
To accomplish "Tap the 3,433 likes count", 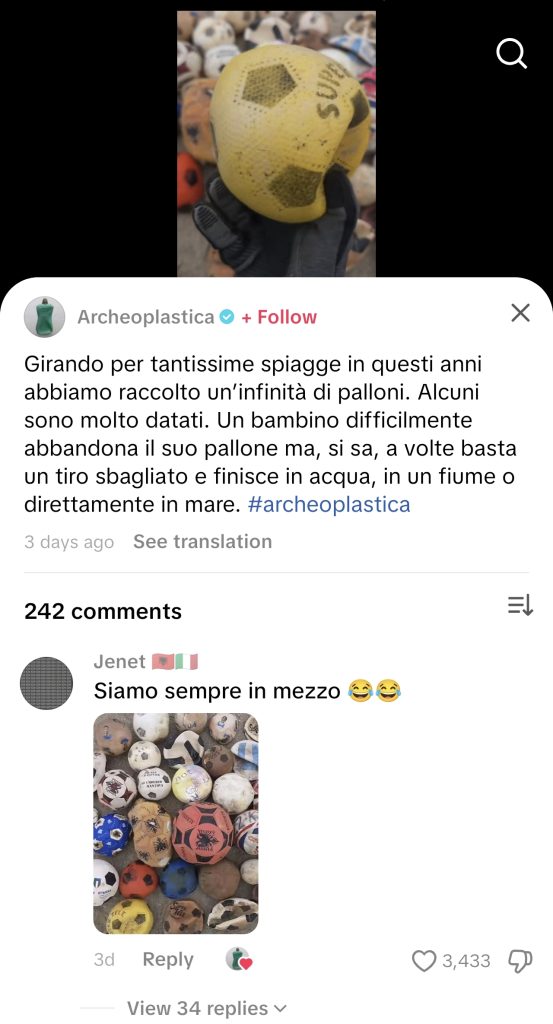I will 466,961.
